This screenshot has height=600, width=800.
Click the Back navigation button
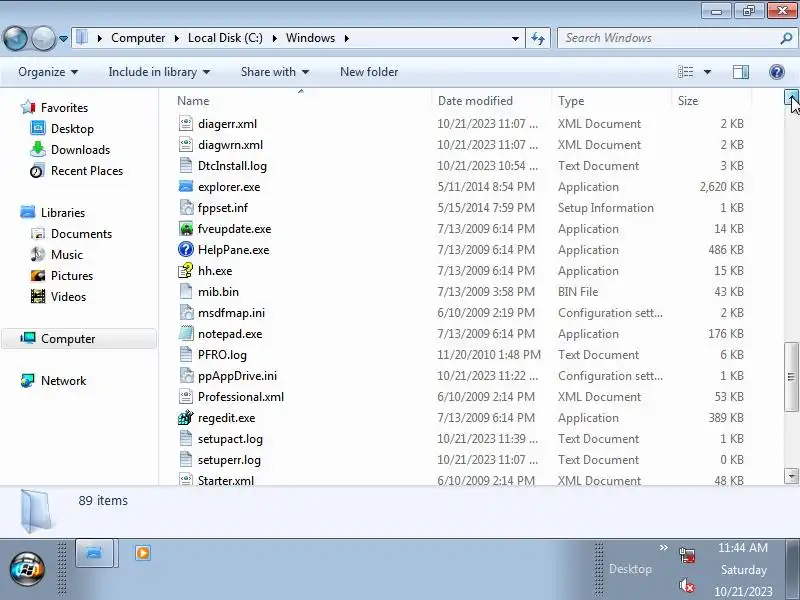coord(15,38)
